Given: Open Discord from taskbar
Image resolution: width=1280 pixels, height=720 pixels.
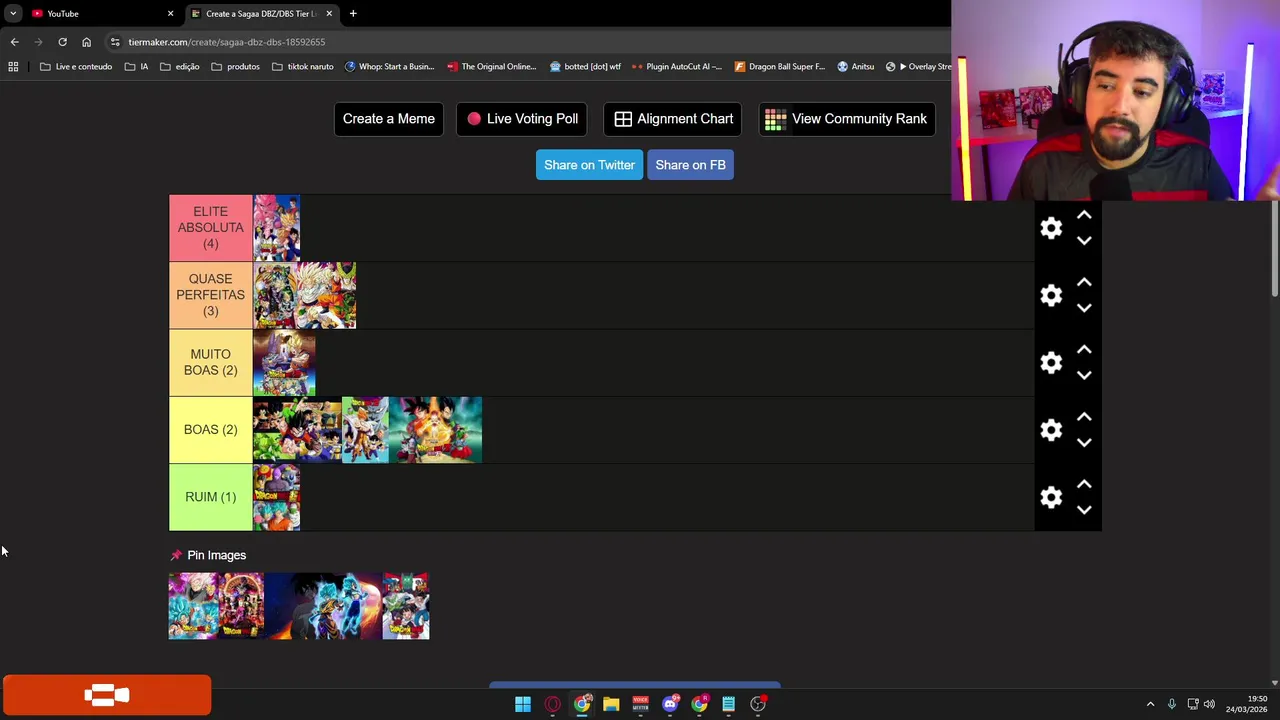Looking at the screenshot, I should click(670, 704).
